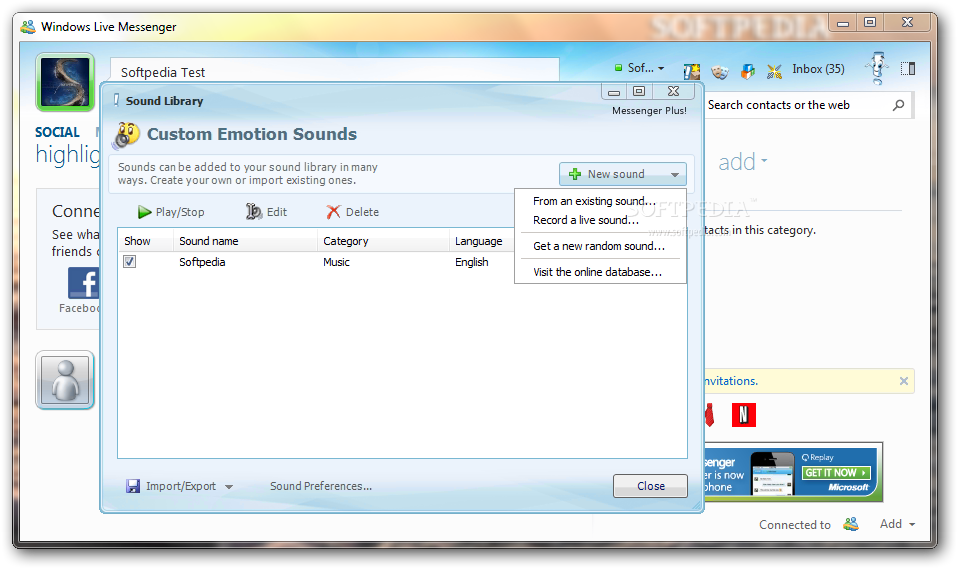Viewport: 958px width, 569px height.
Task: Open Sound Preferences…
Action: [x=321, y=486]
